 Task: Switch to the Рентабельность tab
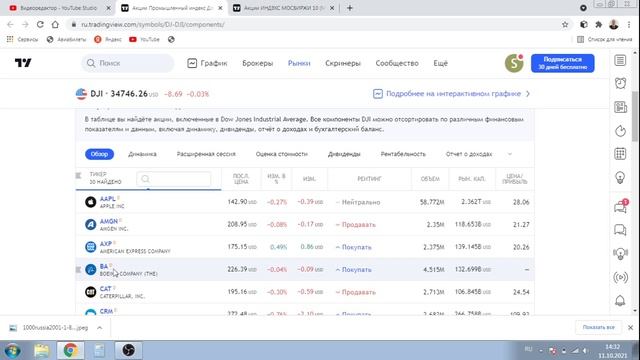[x=403, y=154]
